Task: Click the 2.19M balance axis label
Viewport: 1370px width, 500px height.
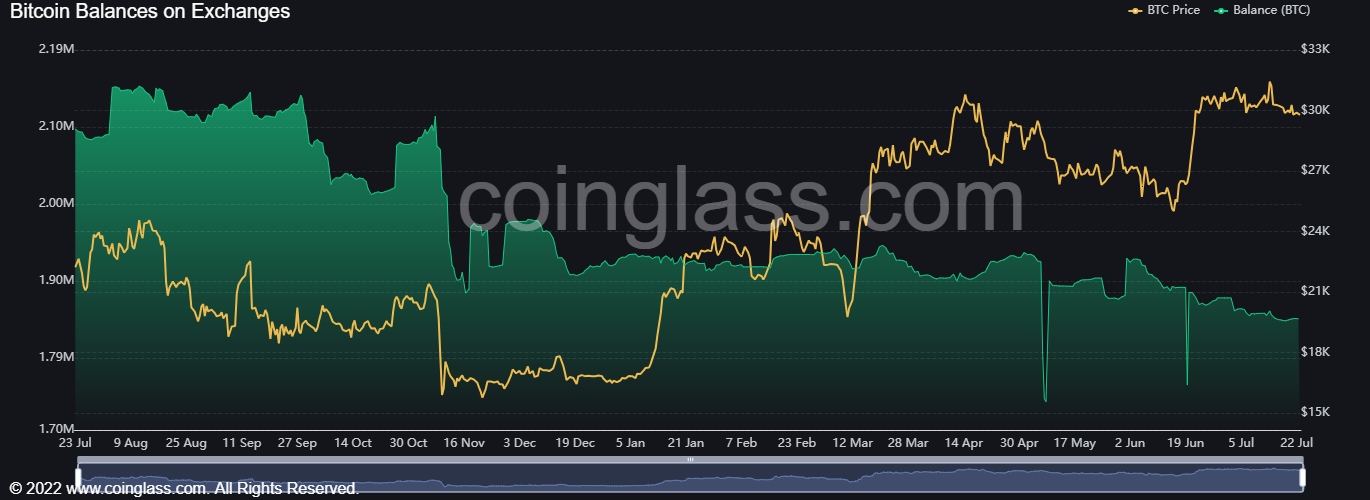Action: 56,49
